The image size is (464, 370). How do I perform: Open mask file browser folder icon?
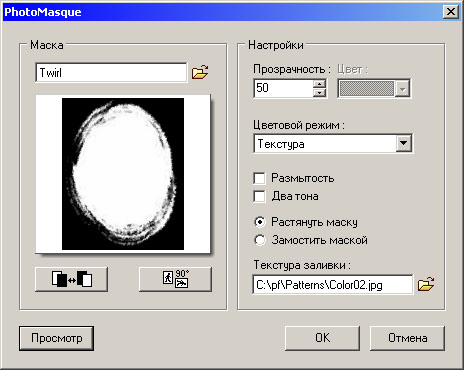[x=200, y=72]
